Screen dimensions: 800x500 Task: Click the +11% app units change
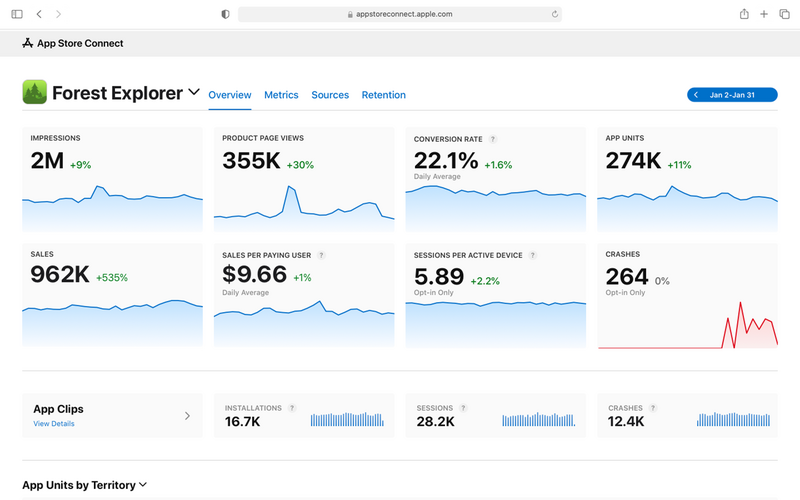click(679, 165)
